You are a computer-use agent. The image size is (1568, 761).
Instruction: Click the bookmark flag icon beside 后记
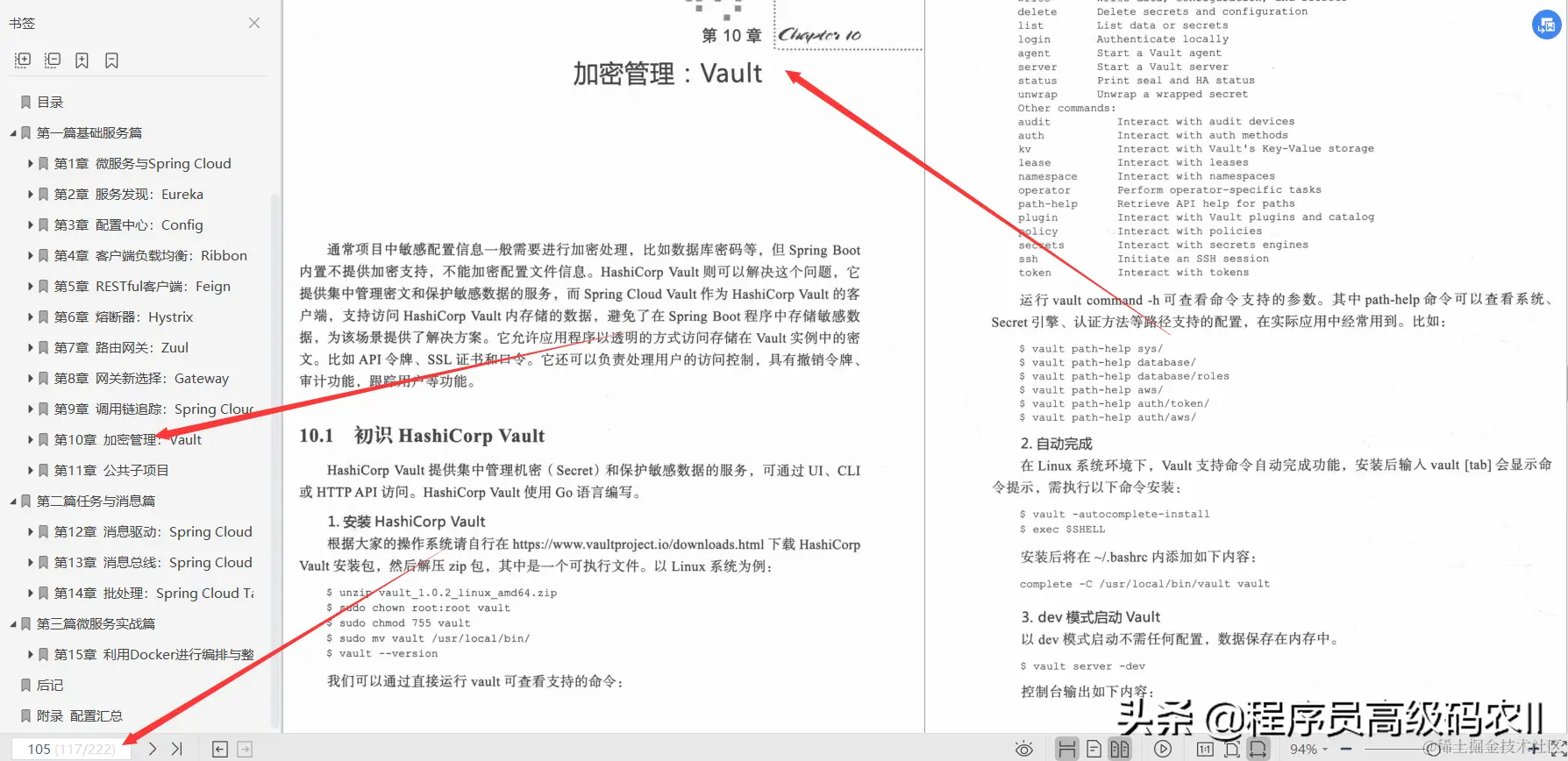pyautogui.click(x=26, y=686)
